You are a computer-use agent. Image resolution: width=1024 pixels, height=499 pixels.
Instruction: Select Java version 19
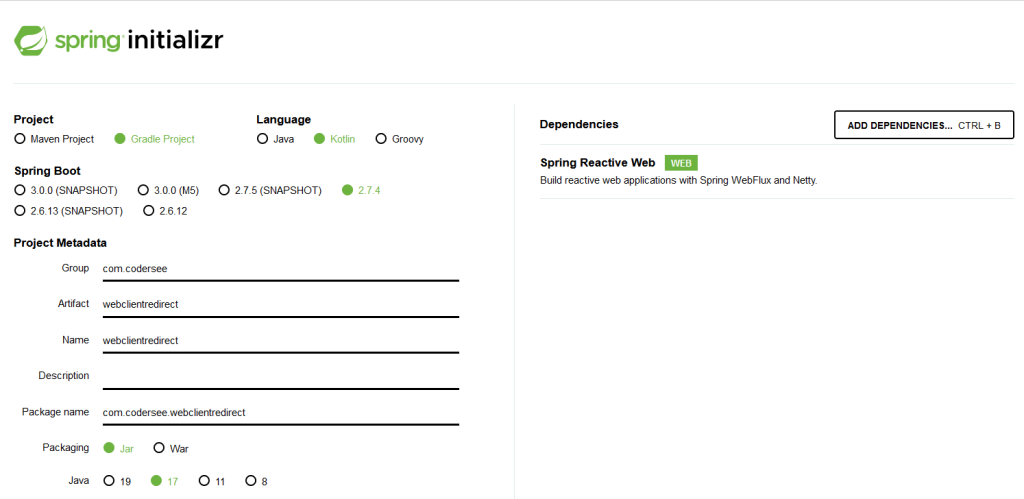click(x=109, y=481)
